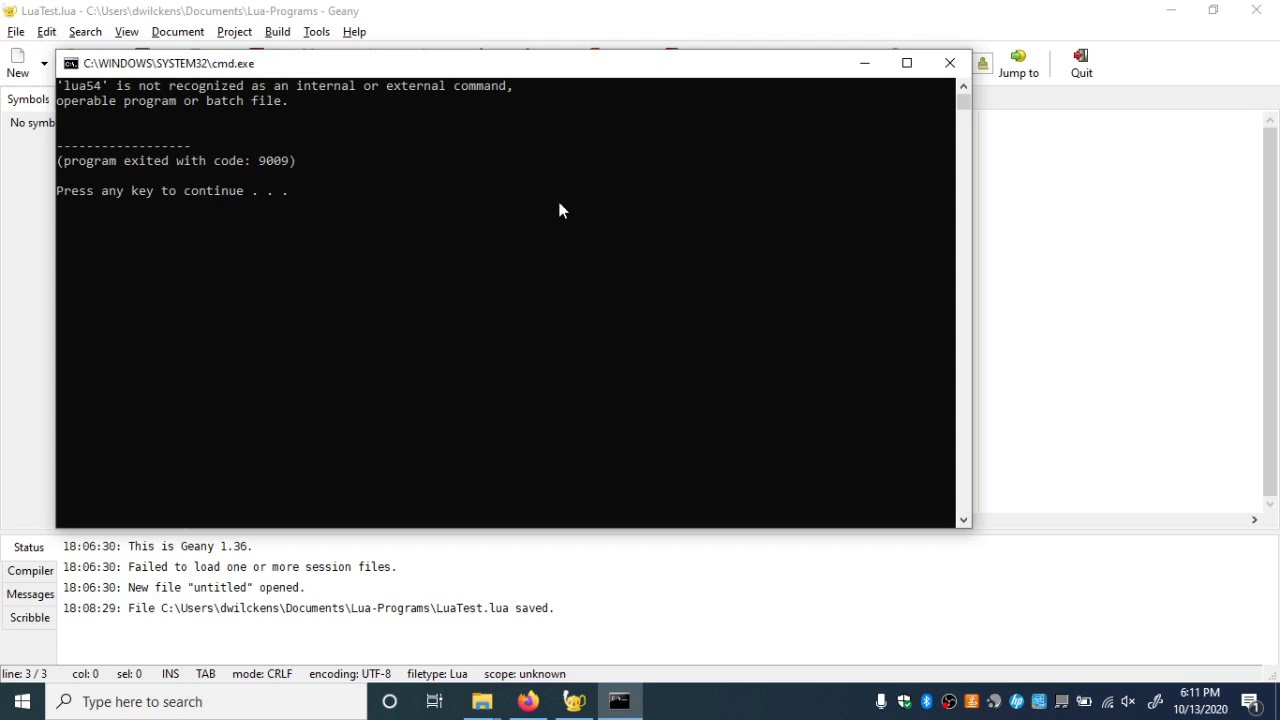Image resolution: width=1280 pixels, height=720 pixels.
Task: Click the 'Press any key to continue' line
Action: pos(172,191)
